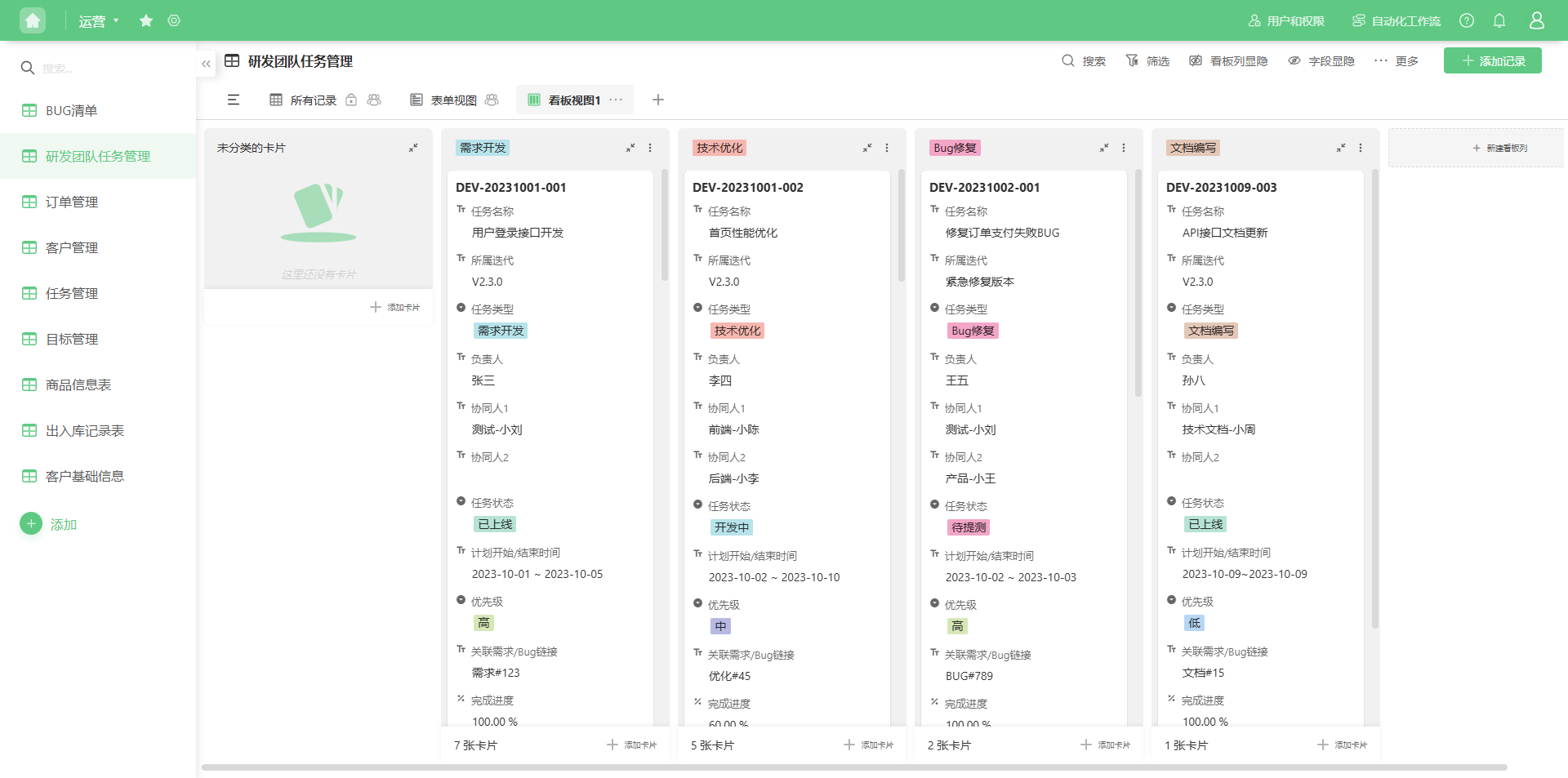This screenshot has height=778, width=1568.
Task: Open 看板列显隐 settings
Action: (1228, 61)
